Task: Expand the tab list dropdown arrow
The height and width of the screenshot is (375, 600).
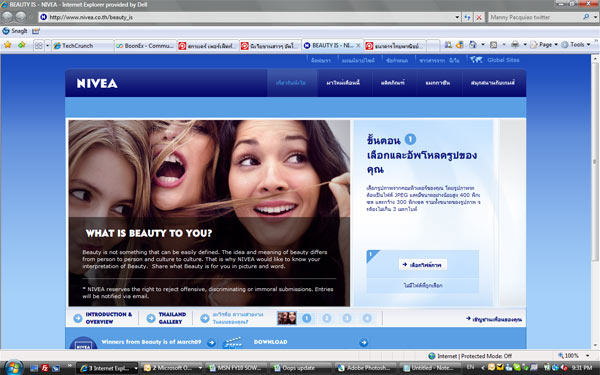Action: pyautogui.click(x=47, y=46)
